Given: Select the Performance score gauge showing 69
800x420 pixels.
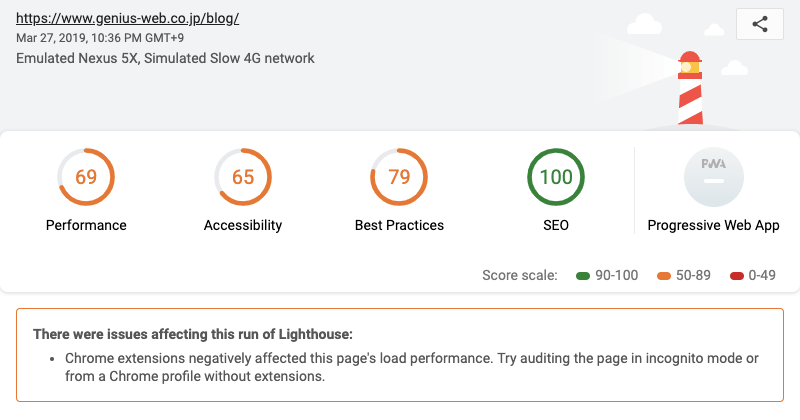Looking at the screenshot, I should pos(86,177).
